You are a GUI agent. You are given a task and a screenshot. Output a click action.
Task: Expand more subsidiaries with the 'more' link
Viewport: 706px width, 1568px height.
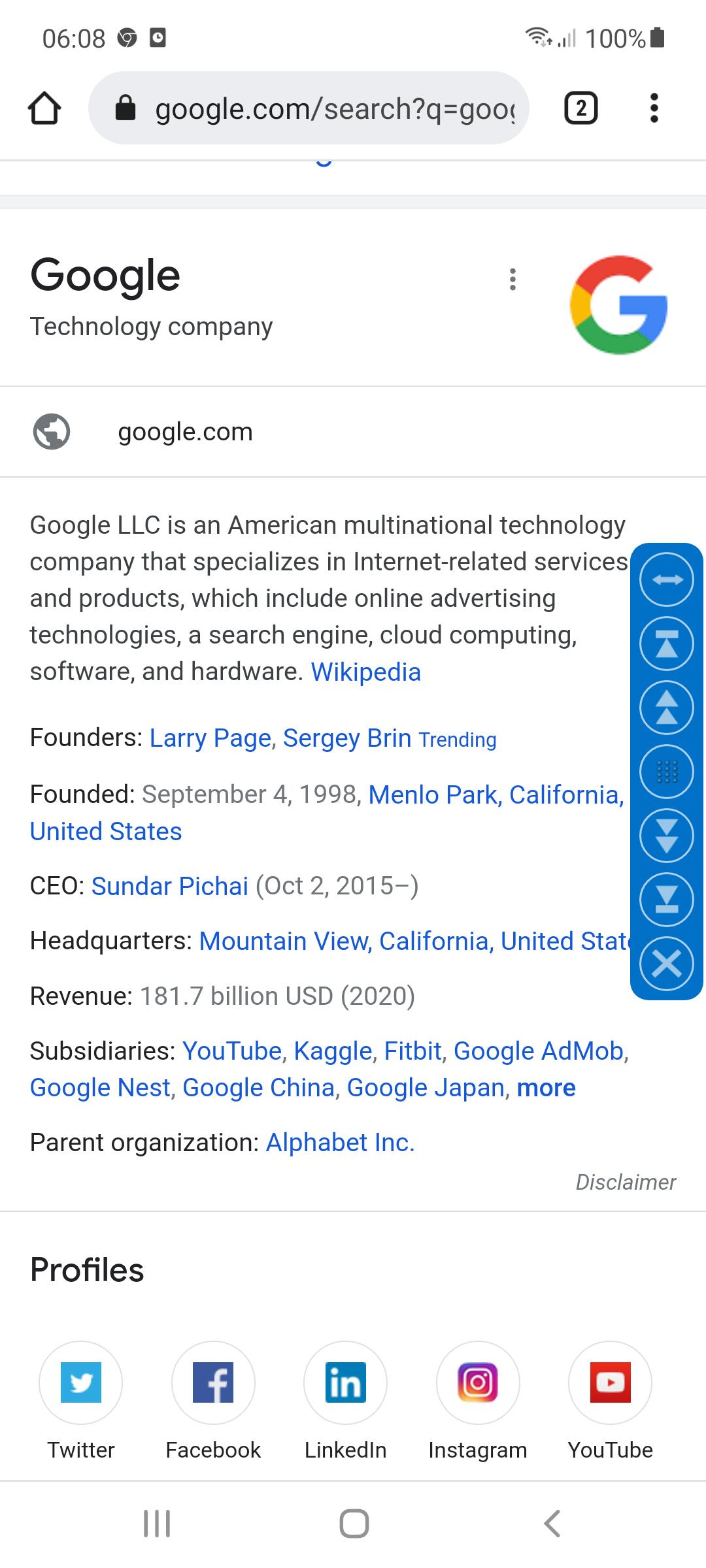point(546,1088)
